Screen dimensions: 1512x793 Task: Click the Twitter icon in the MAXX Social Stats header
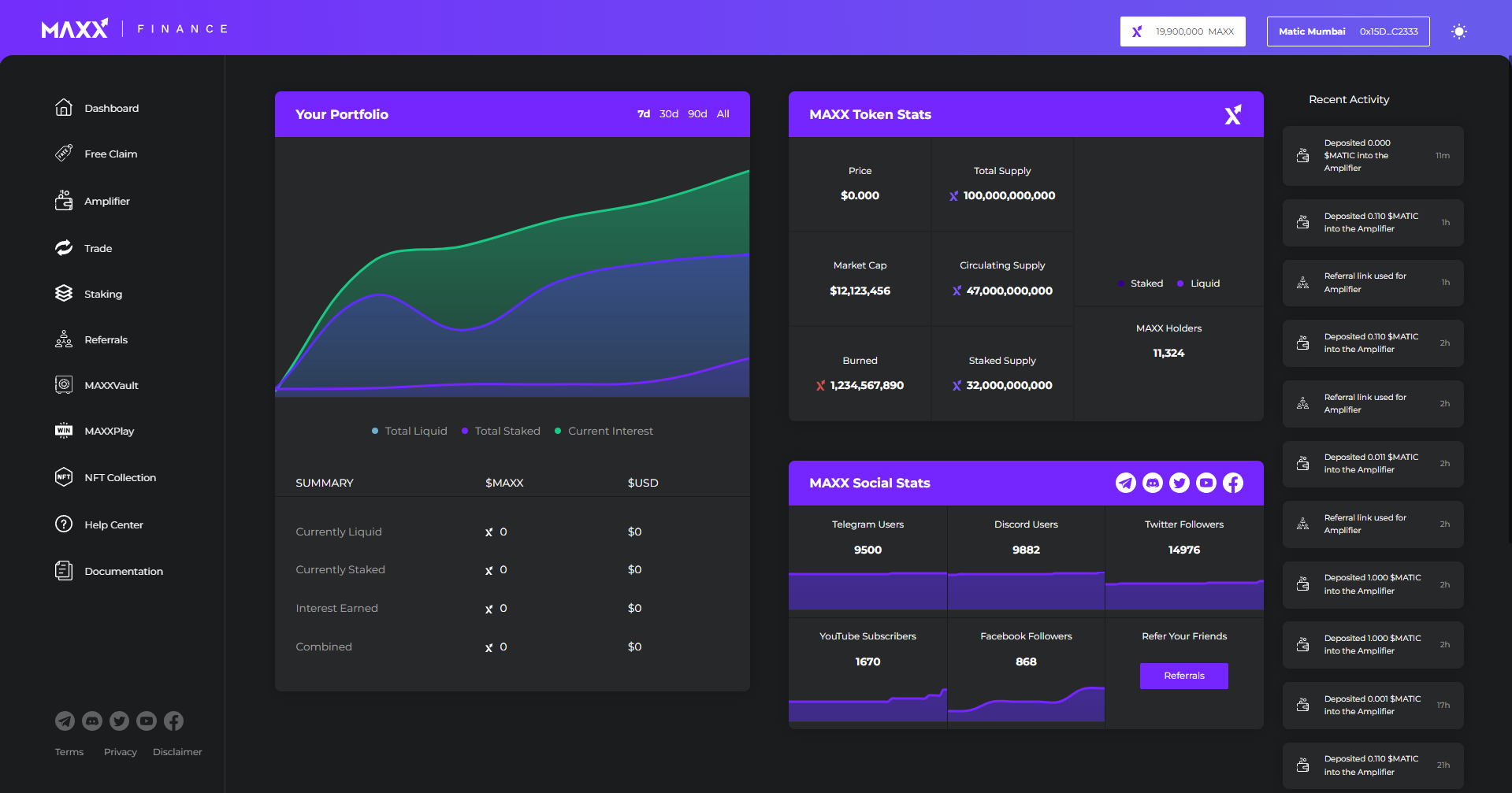(x=1180, y=483)
